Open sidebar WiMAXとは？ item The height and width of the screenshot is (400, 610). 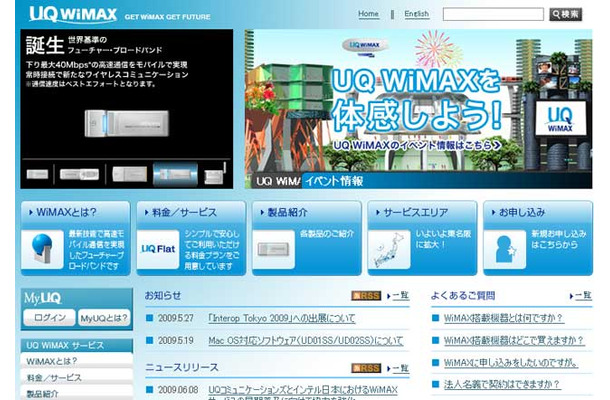(77, 361)
